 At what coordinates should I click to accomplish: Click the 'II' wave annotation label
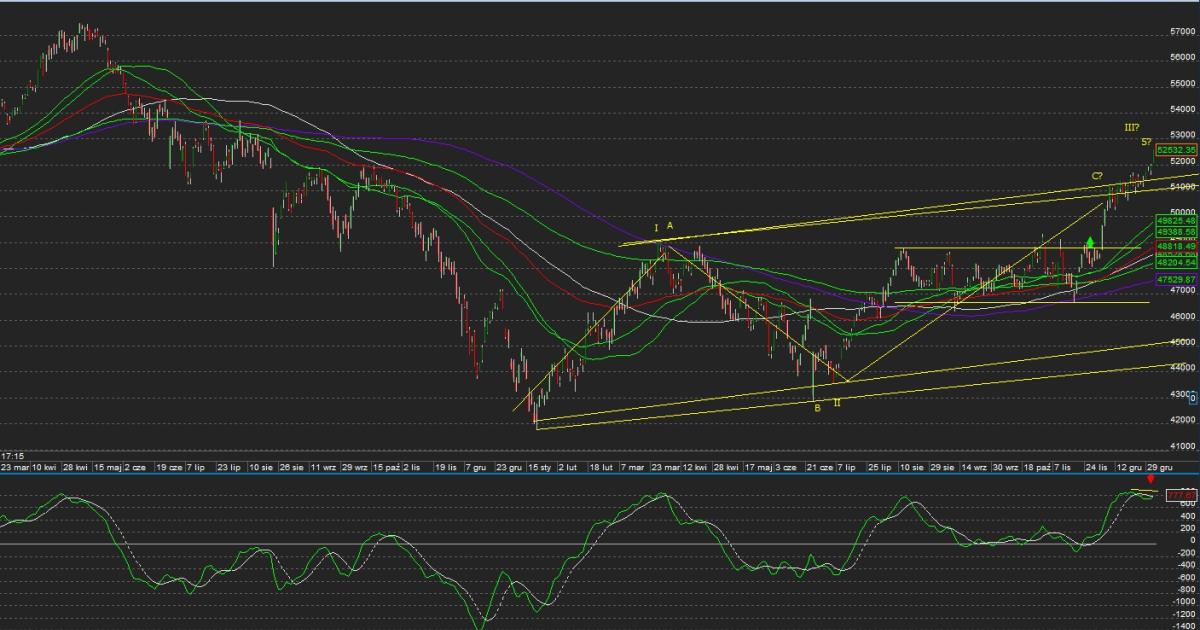[837, 401]
